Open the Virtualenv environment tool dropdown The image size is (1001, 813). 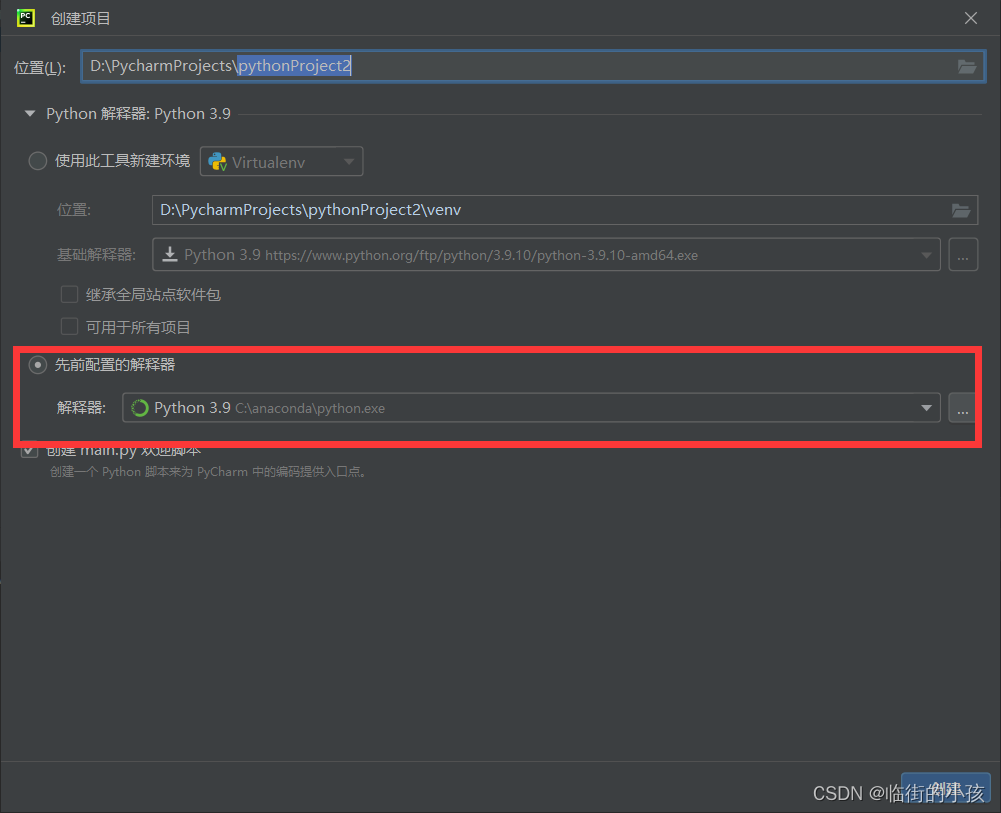point(282,161)
